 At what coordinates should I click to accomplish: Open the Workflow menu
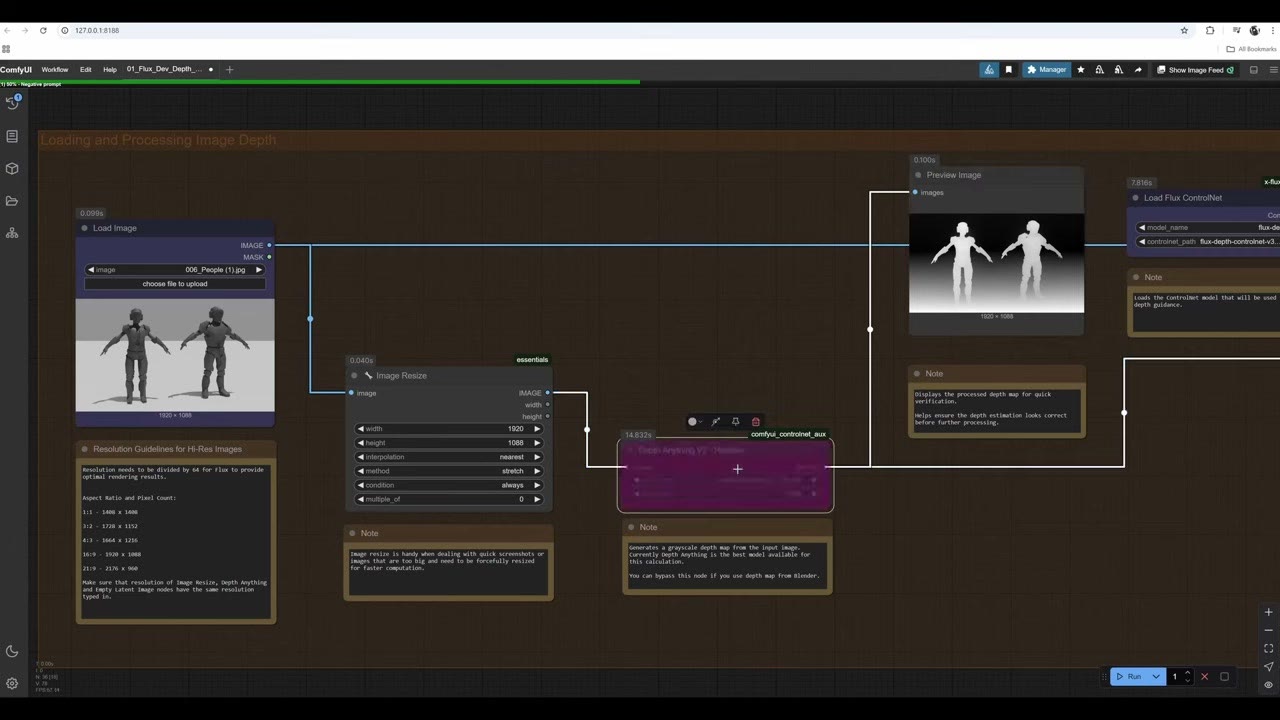[55, 70]
